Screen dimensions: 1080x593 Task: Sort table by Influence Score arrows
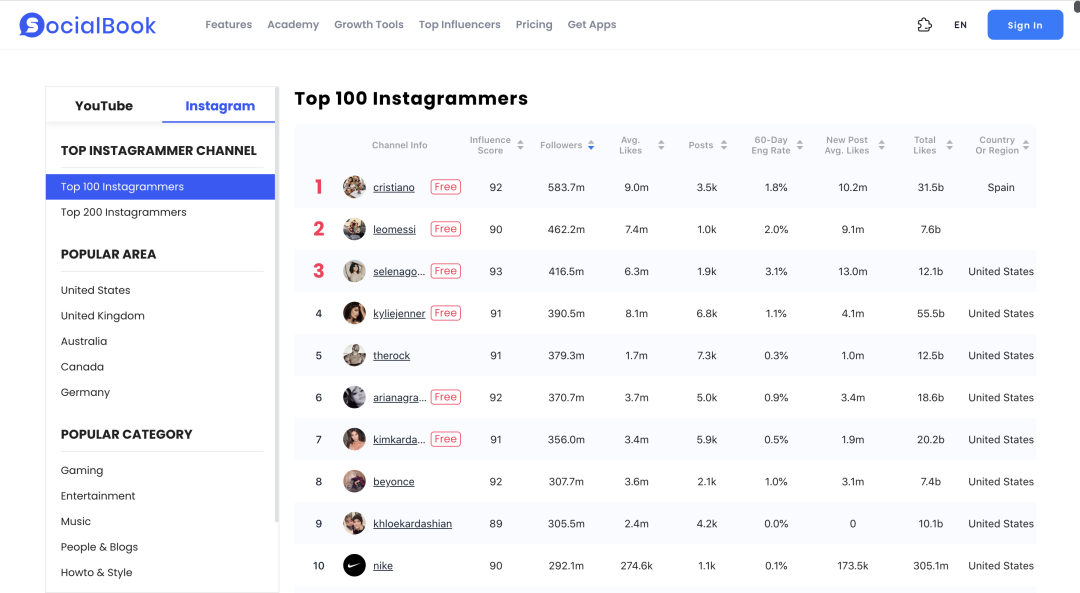[x=520, y=145]
